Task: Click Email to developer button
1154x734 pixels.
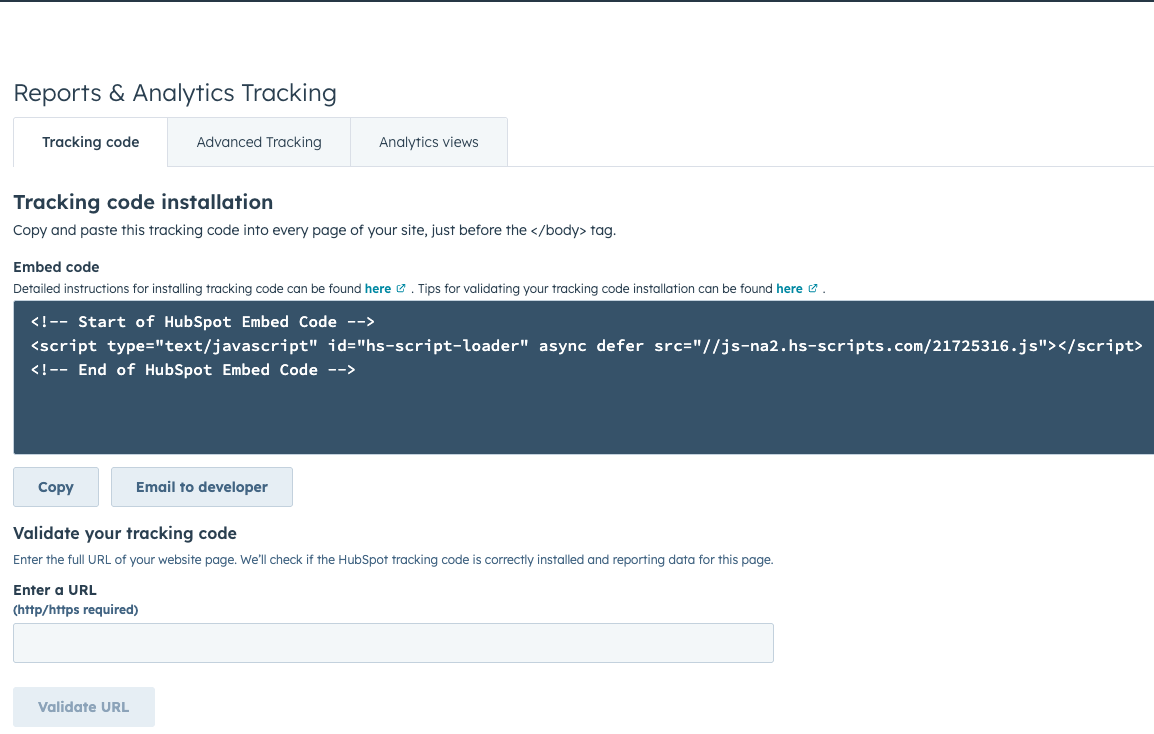Action: [x=202, y=487]
